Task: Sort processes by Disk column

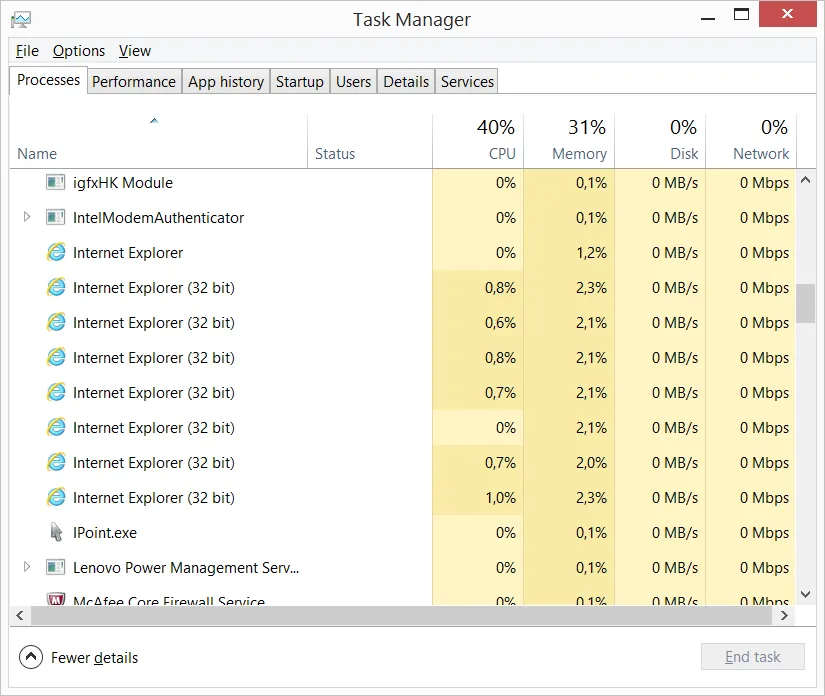Action: tap(660, 141)
